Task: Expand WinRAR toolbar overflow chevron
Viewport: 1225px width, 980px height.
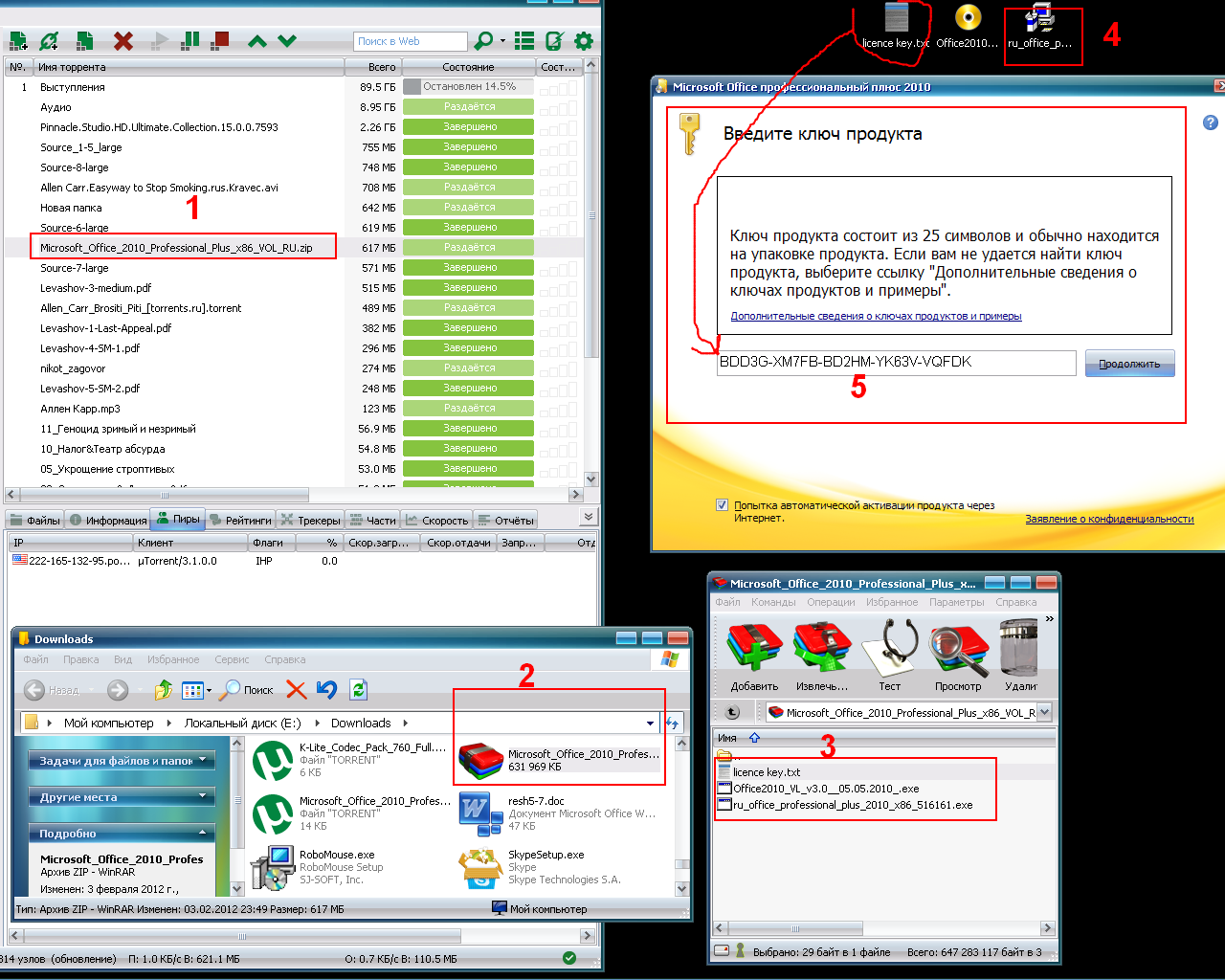Action: [1049, 619]
